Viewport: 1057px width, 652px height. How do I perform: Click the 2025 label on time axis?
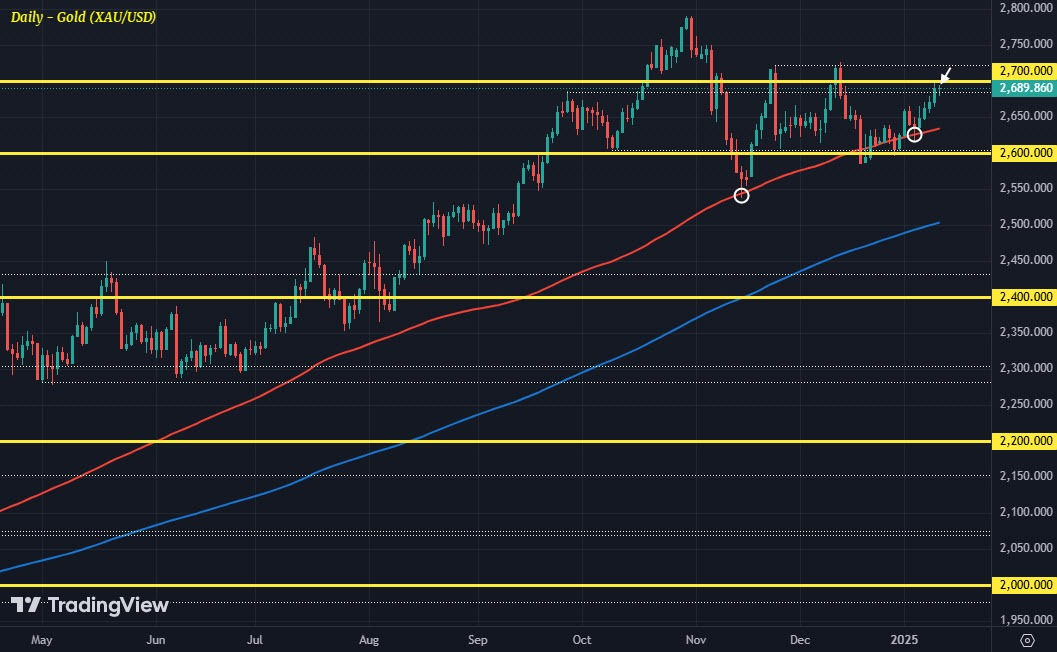point(904,639)
